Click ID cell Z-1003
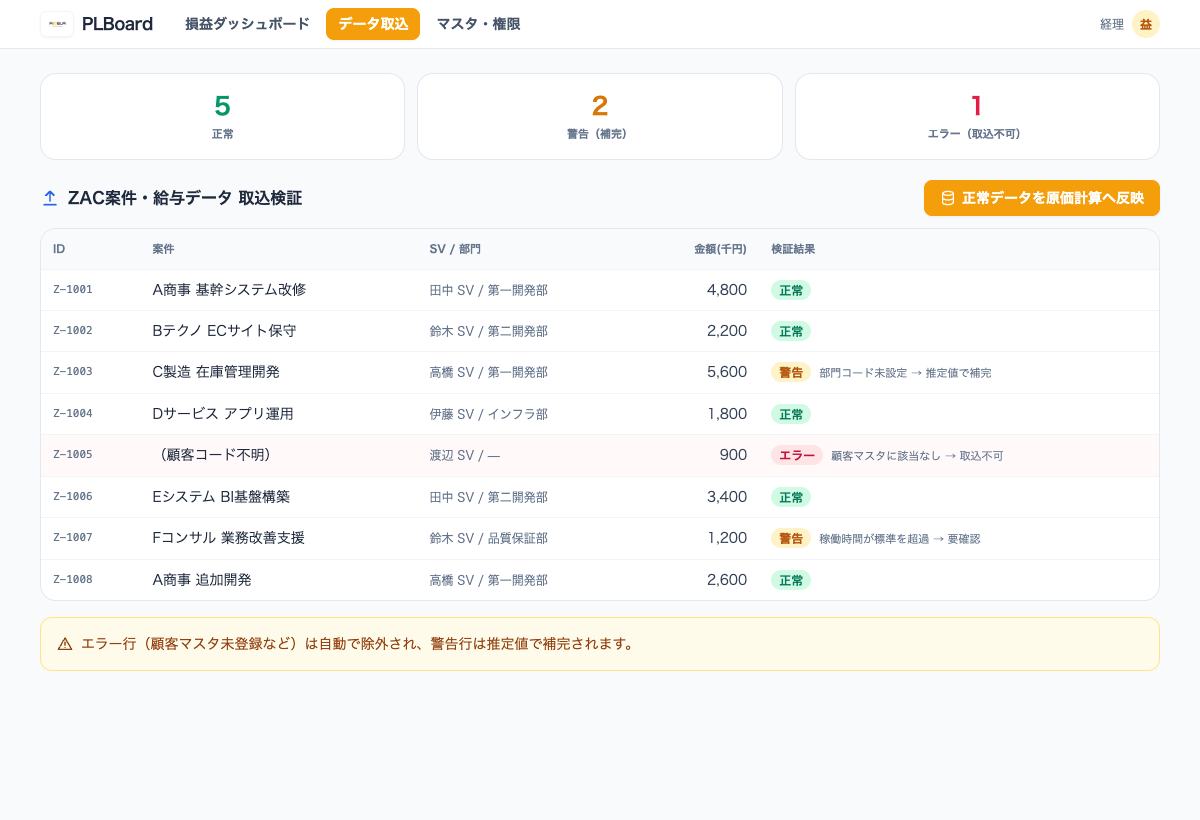The image size is (1200, 820). [x=73, y=372]
